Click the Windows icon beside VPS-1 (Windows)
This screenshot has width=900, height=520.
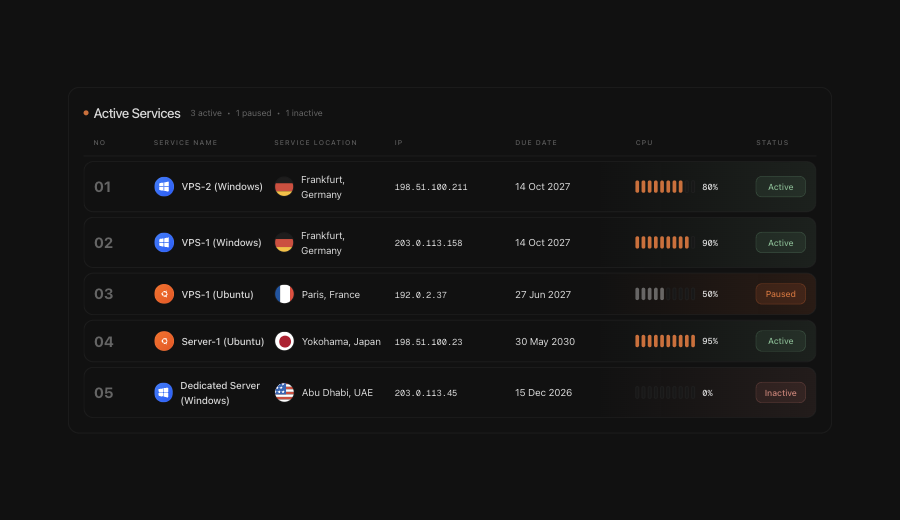(164, 242)
